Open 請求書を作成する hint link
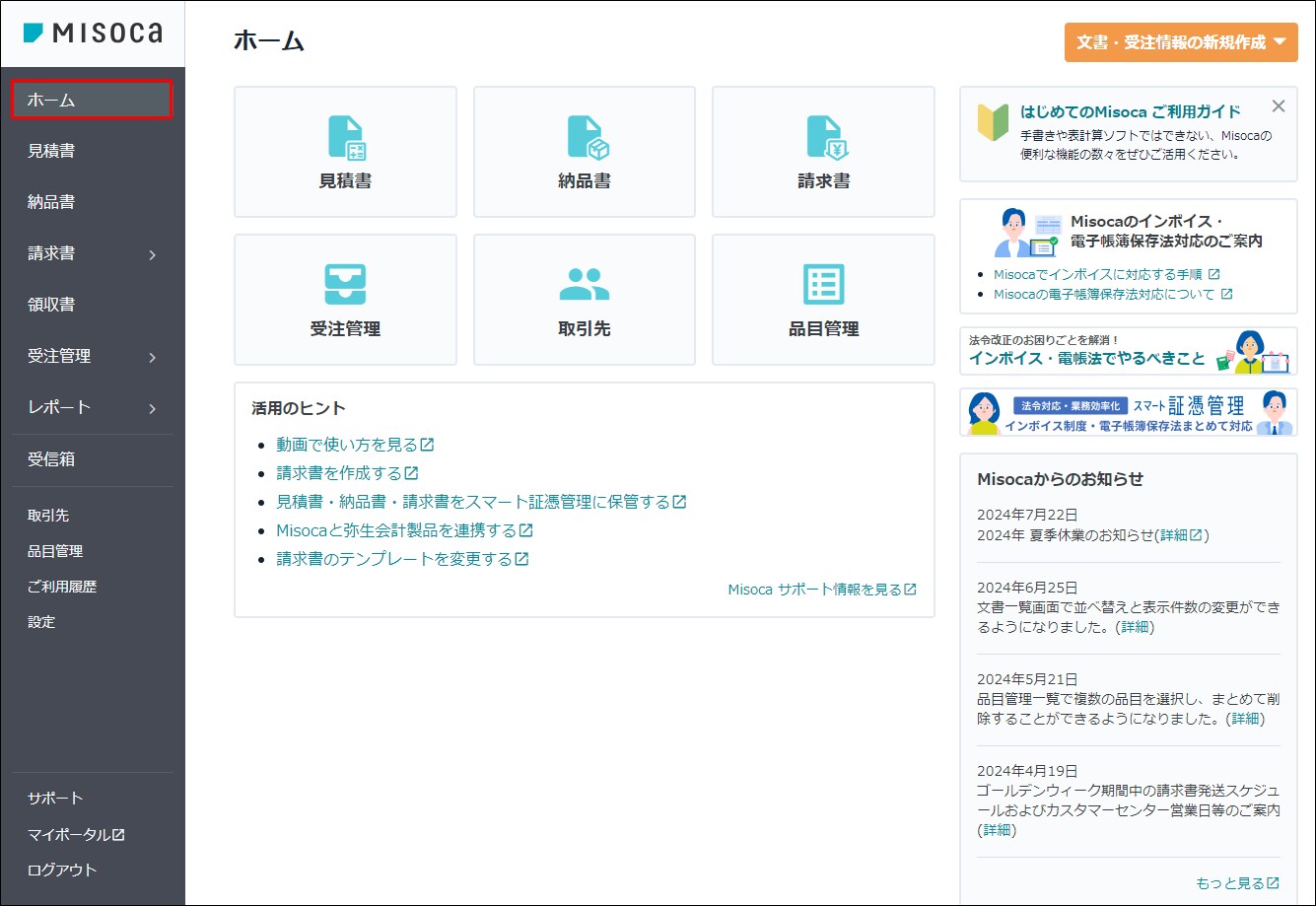This screenshot has width=1316, height=906. (x=347, y=473)
